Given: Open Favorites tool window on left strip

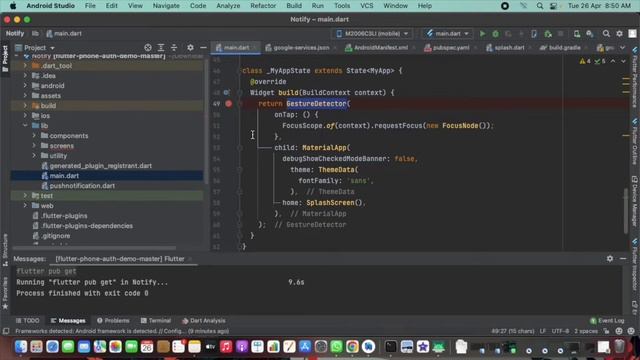Looking at the screenshot, I should (5, 292).
